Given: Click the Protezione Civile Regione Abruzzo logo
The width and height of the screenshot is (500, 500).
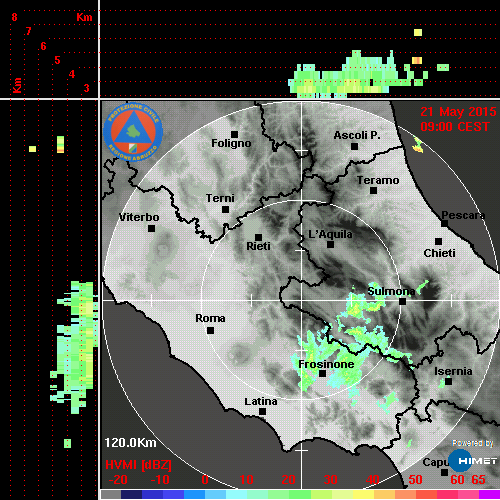Looking at the screenshot, I should tap(133, 132).
